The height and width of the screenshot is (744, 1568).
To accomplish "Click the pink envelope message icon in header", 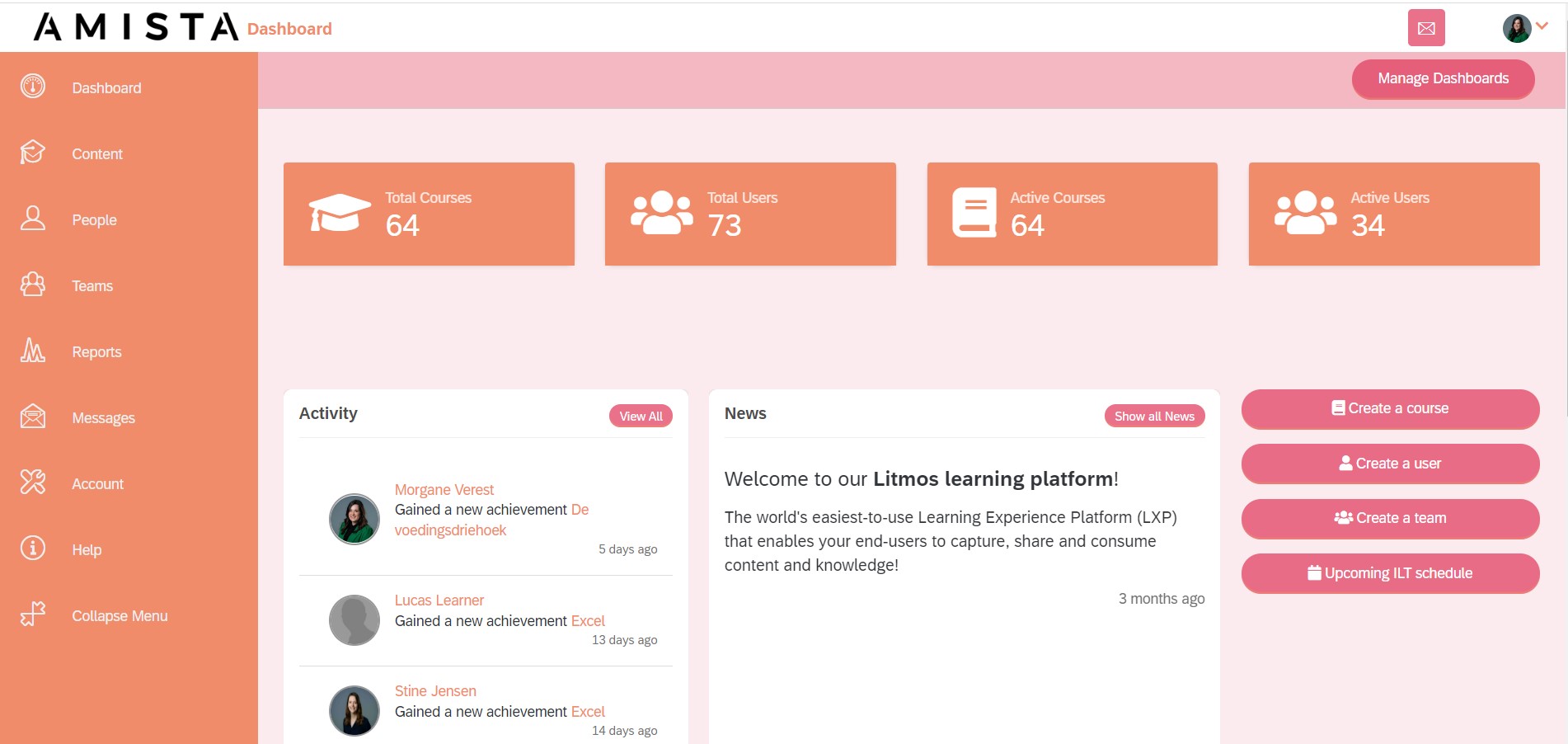I will click(x=1425, y=27).
